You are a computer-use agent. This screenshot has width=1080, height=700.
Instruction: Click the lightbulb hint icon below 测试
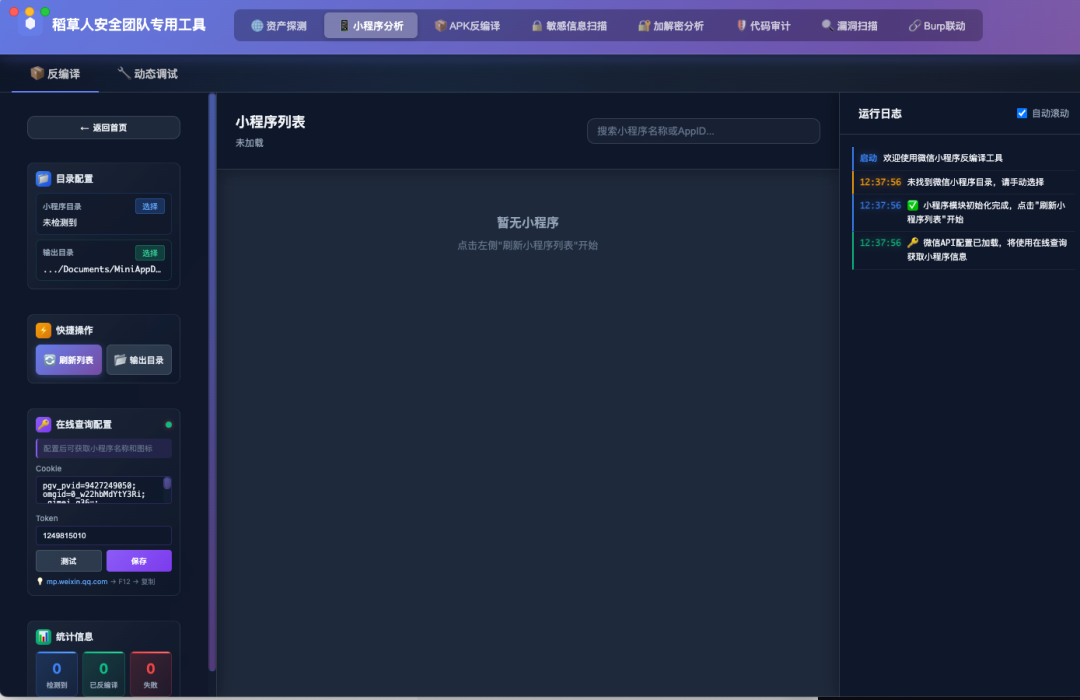pyautogui.click(x=40, y=581)
